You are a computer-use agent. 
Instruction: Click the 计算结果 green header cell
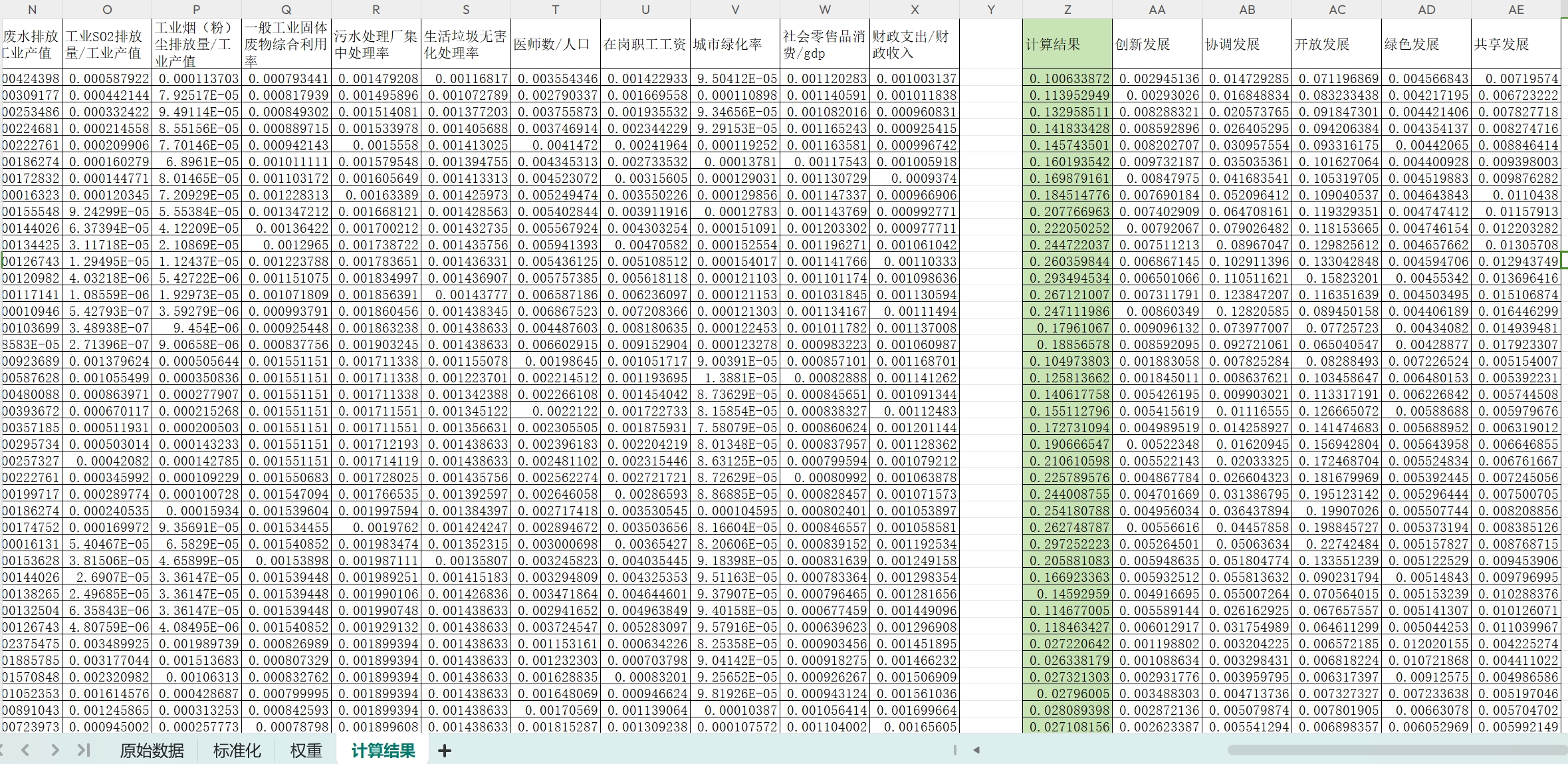click(1067, 44)
